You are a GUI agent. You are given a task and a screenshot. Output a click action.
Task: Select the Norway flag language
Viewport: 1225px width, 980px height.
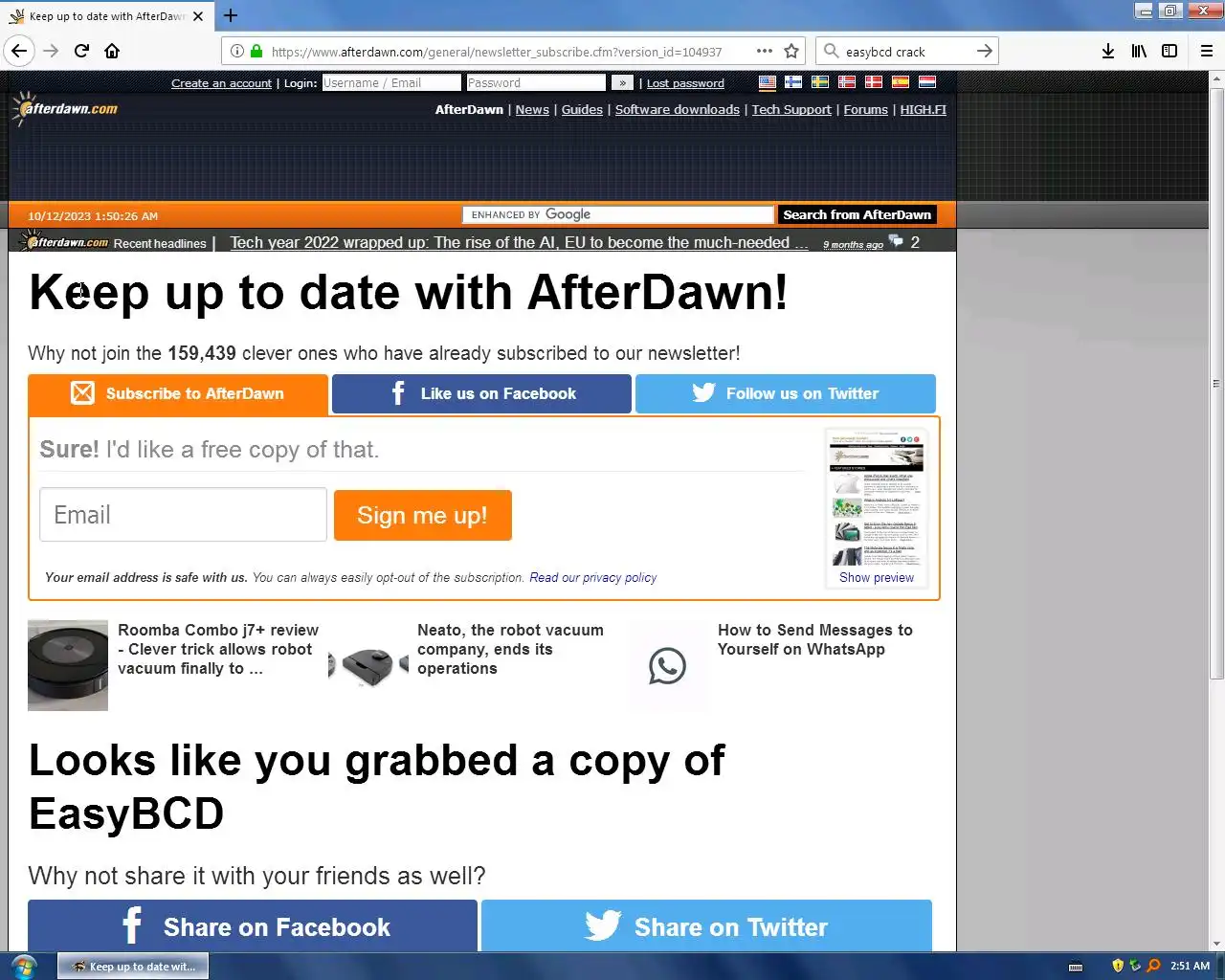(847, 82)
